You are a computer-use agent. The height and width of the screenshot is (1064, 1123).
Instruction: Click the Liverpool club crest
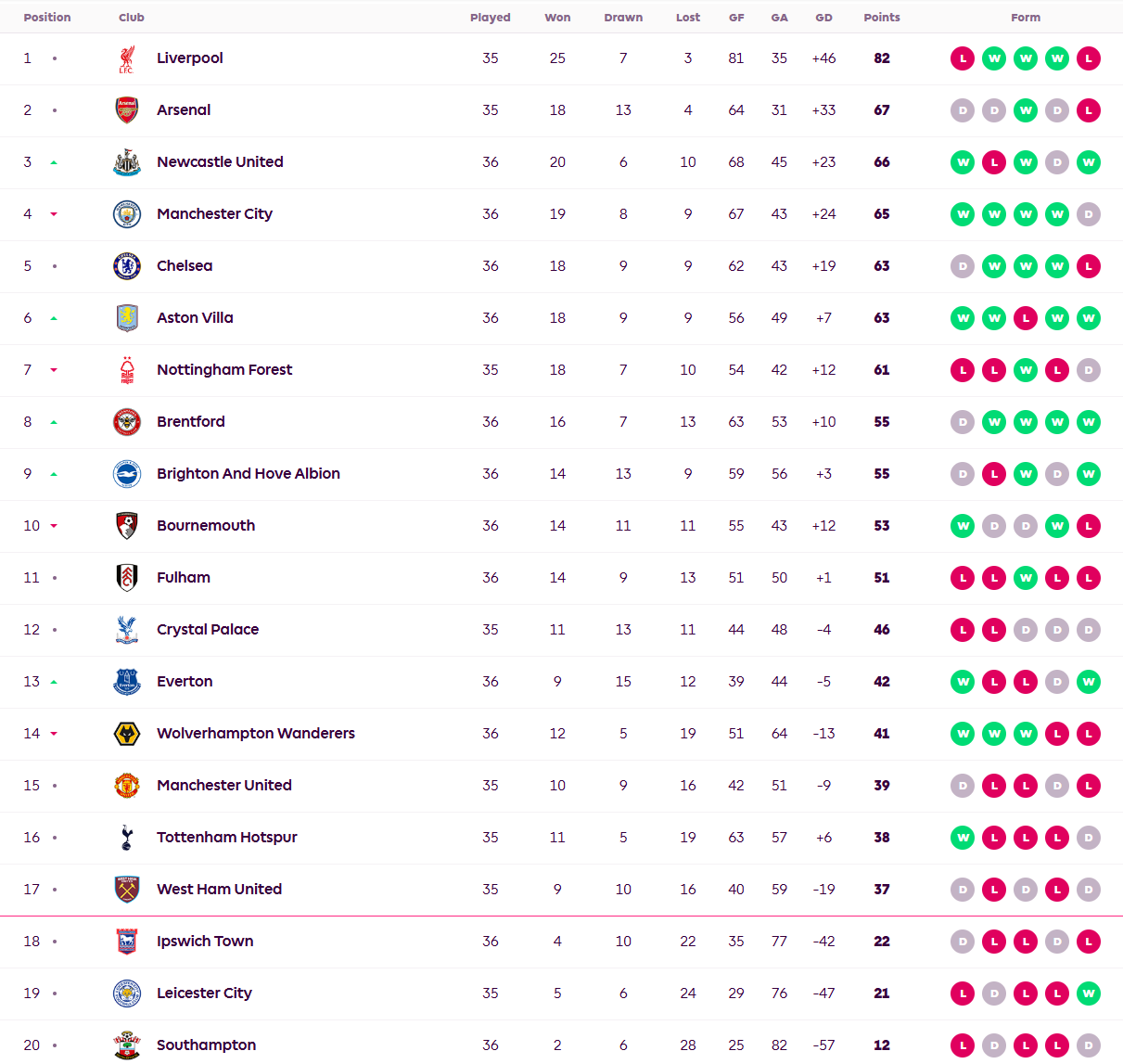(127, 58)
